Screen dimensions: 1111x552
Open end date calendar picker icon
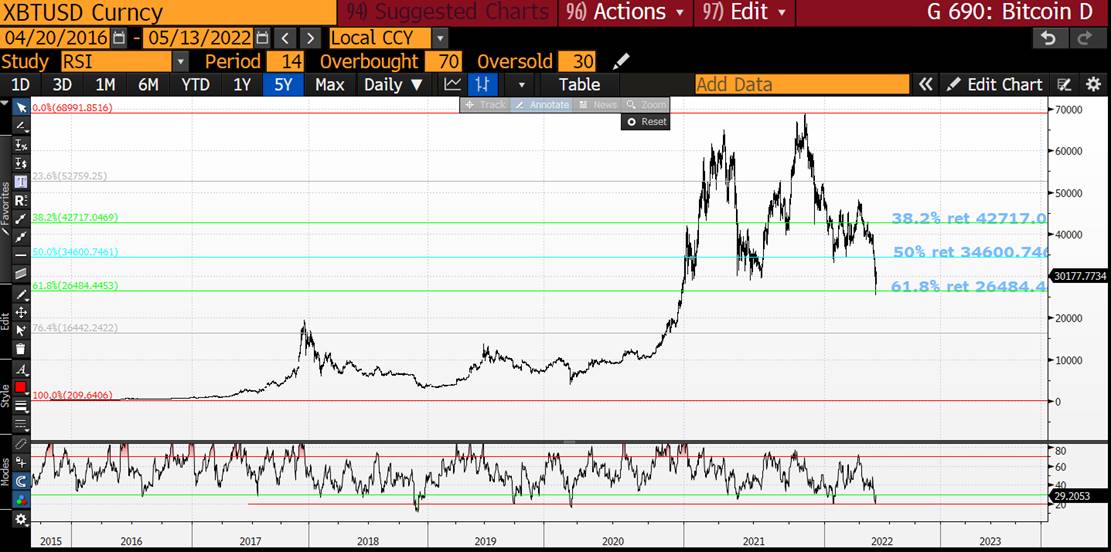(x=261, y=38)
